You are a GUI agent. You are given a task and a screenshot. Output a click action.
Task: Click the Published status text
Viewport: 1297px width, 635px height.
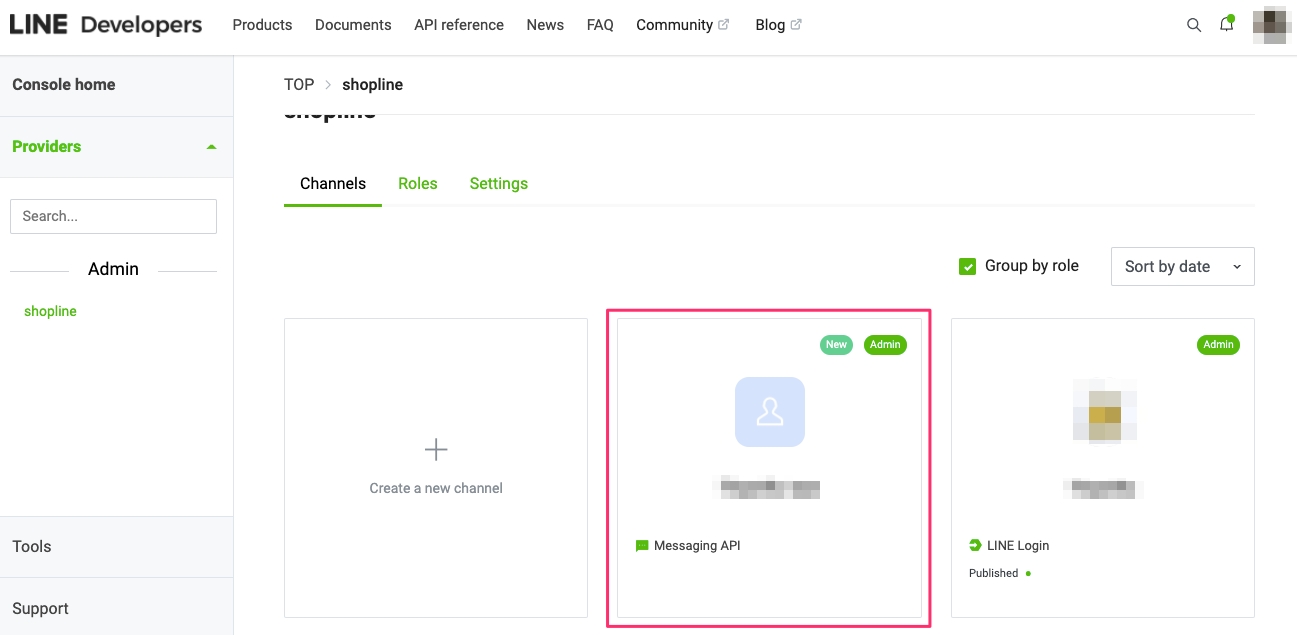[x=993, y=574]
